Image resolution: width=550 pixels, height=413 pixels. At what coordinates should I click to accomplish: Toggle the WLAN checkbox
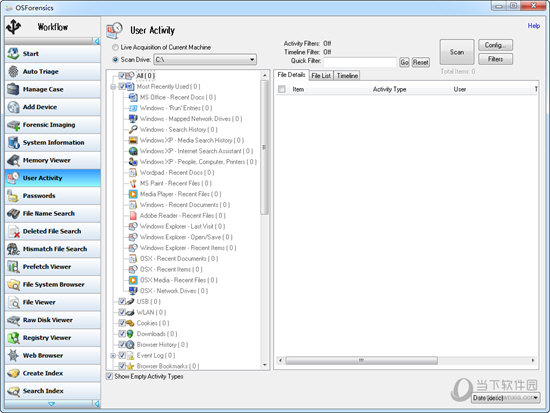(122, 312)
